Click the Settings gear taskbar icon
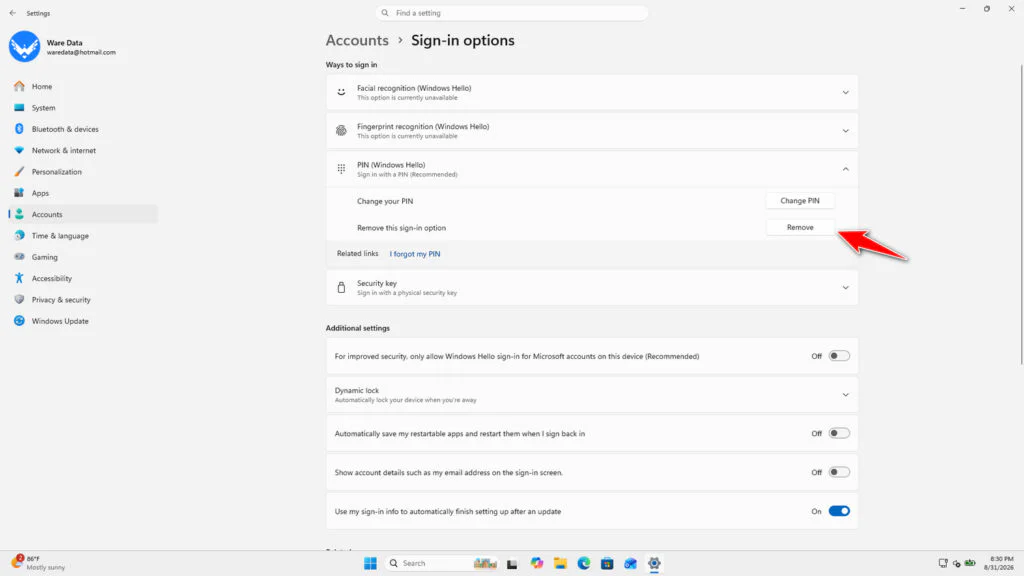The height and width of the screenshot is (576, 1024). pyautogui.click(x=654, y=563)
